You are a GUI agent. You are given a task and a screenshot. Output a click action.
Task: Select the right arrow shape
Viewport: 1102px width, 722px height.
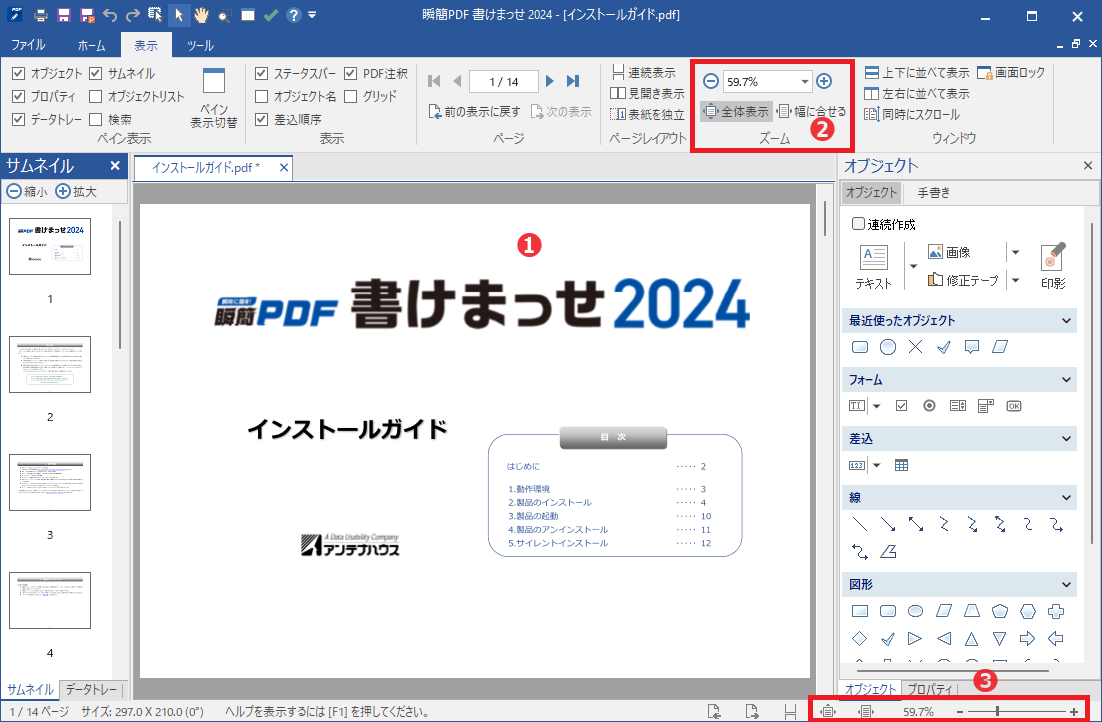tap(1028, 638)
